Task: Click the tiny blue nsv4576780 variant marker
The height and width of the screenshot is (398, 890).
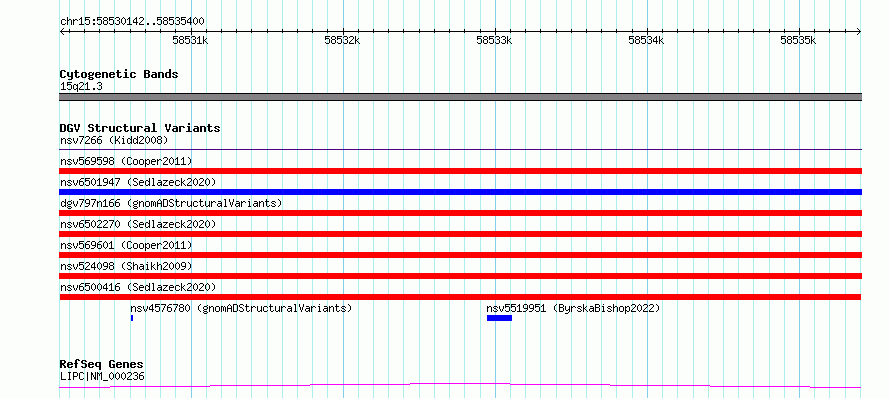Action: [132, 318]
